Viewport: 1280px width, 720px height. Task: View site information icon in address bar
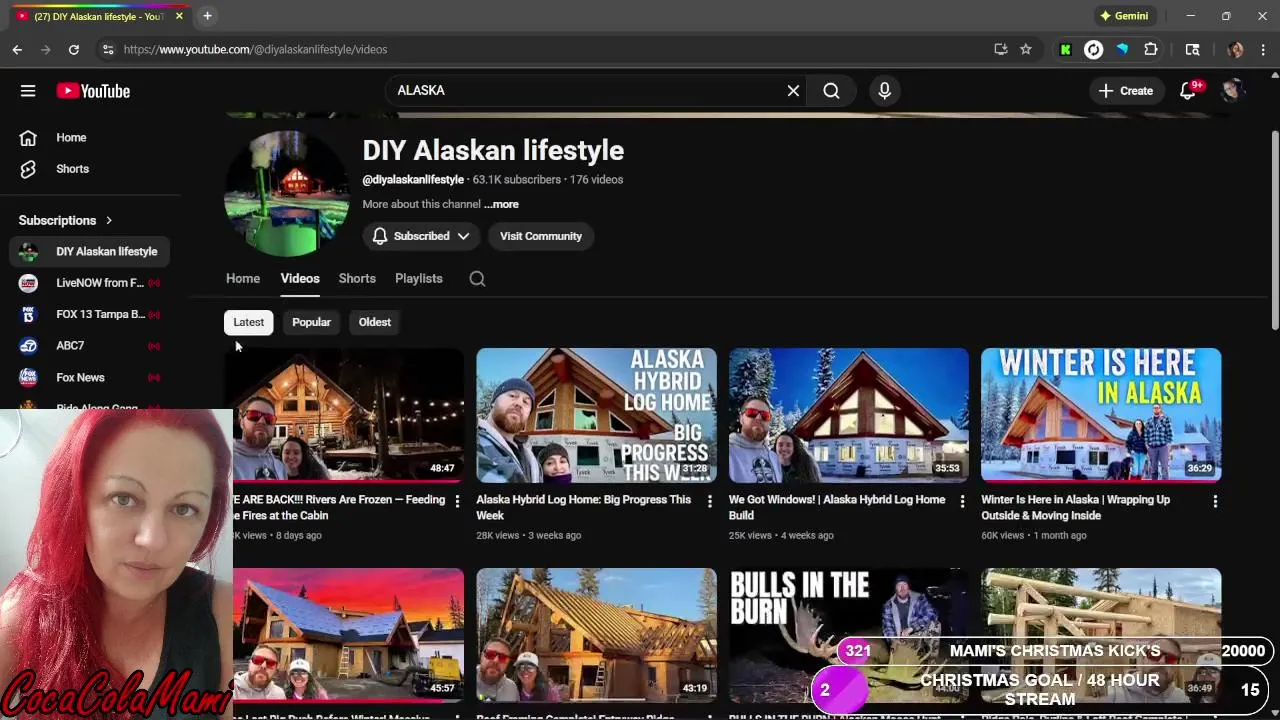pos(108,49)
